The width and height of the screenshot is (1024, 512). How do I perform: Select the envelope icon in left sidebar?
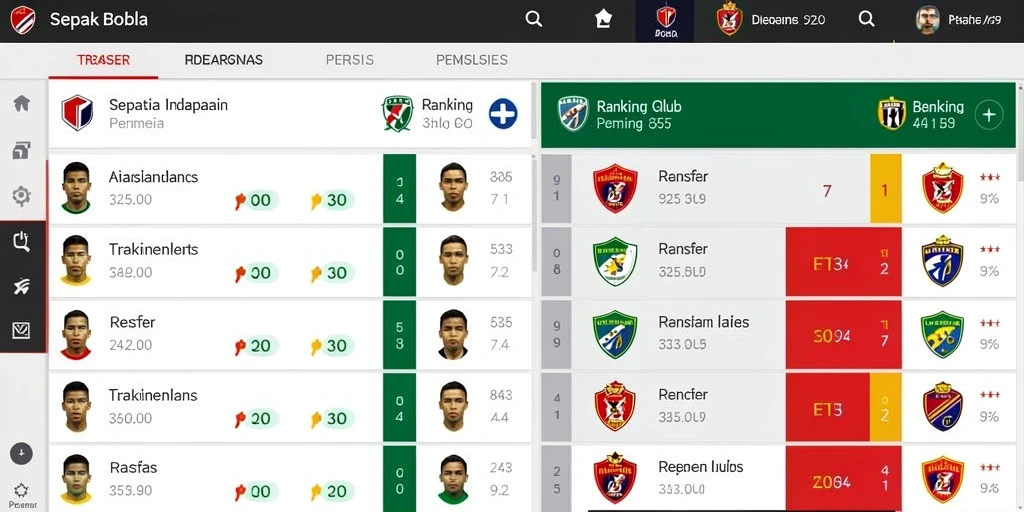pyautogui.click(x=22, y=331)
